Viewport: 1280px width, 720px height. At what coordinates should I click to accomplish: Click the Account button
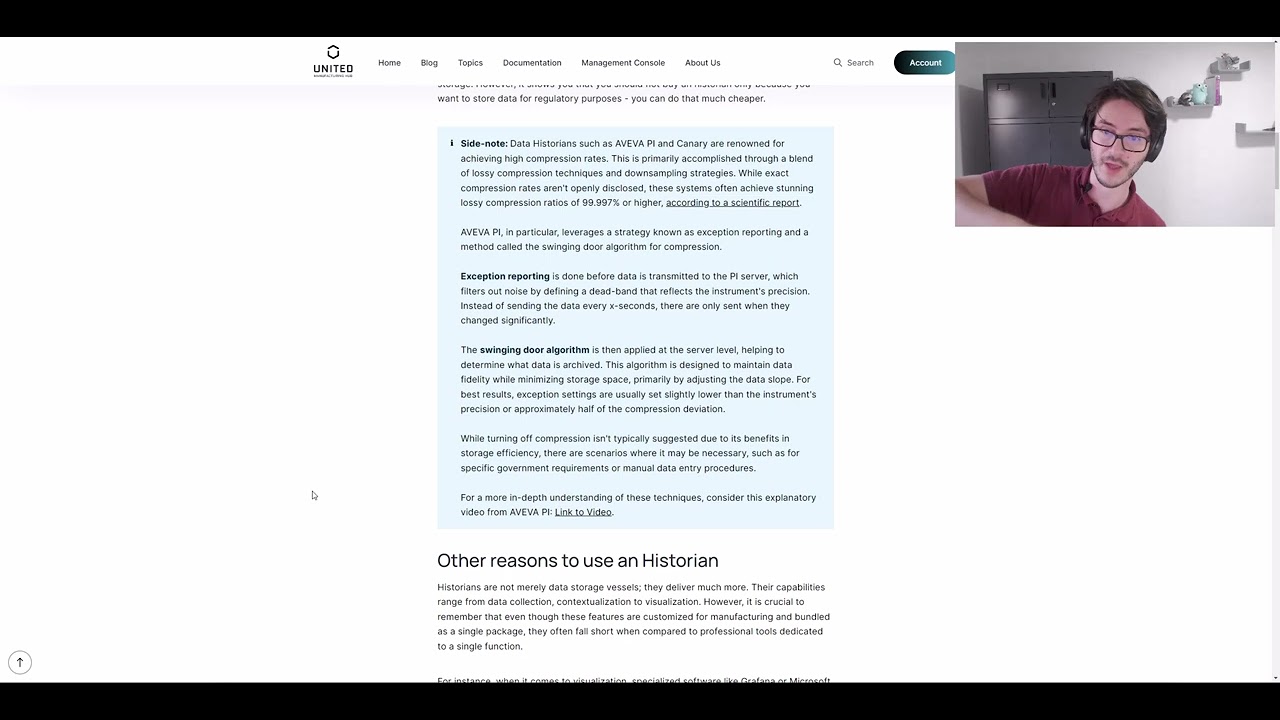point(924,62)
